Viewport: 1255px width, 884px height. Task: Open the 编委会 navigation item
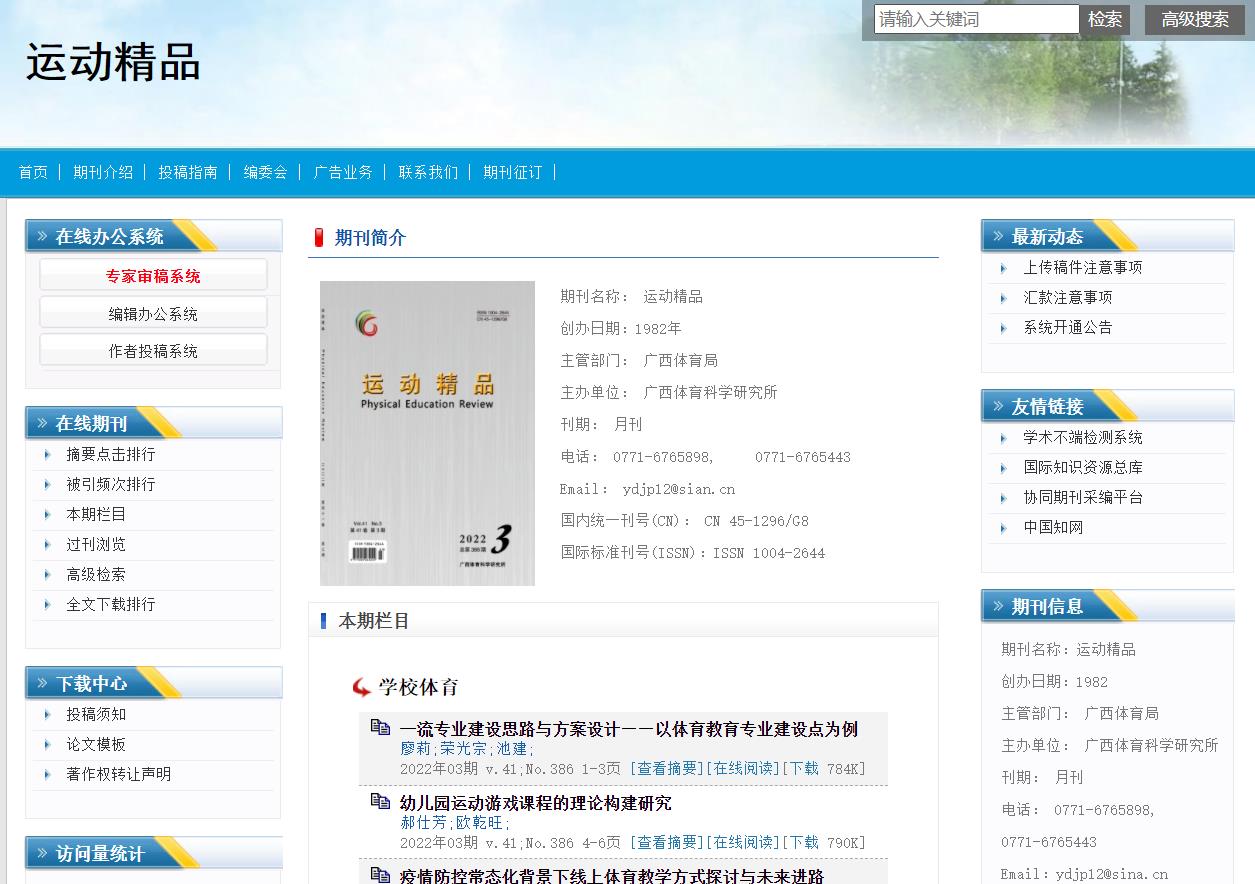pyautogui.click(x=265, y=172)
